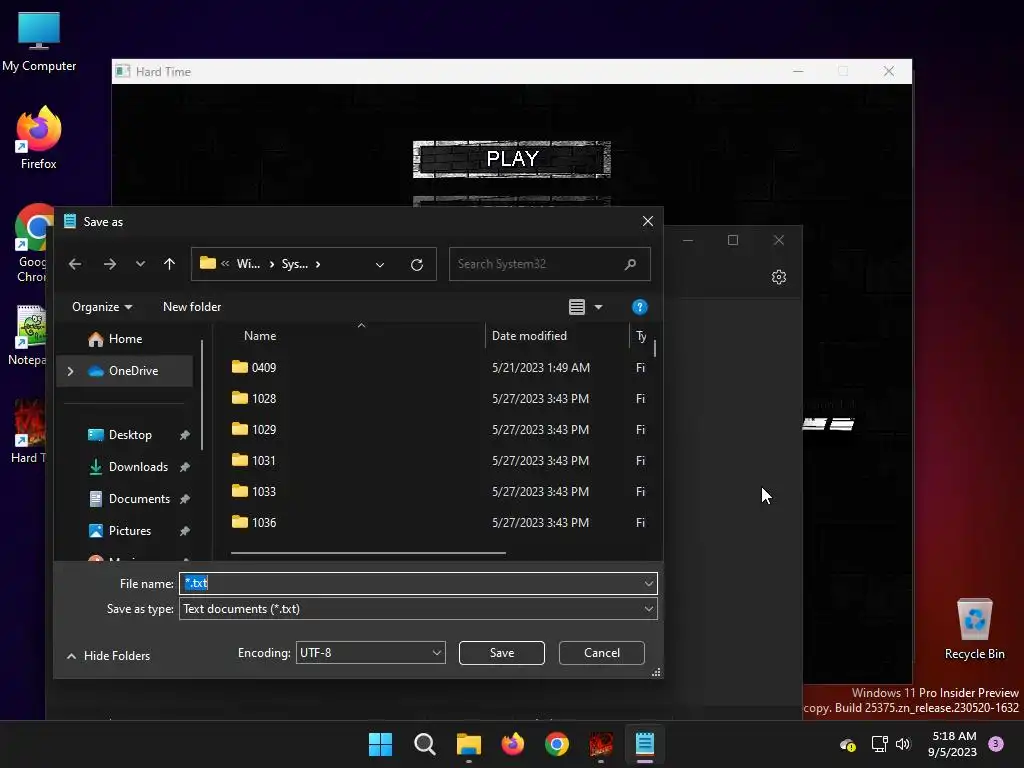1024x768 pixels.
Task: Open Documents quick access location
Action: coord(139,499)
